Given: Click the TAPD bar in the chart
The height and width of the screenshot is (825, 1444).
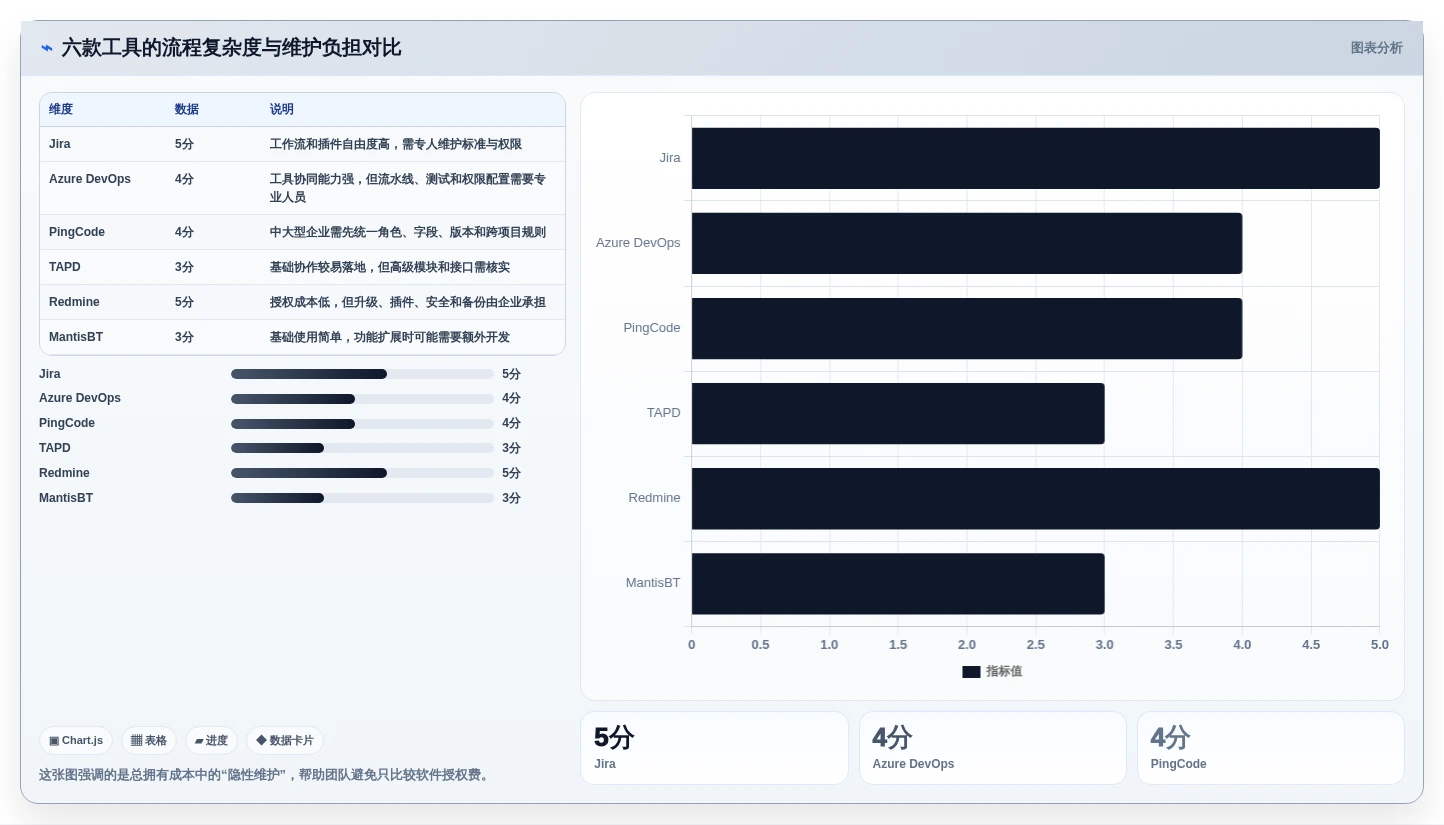Looking at the screenshot, I should click(898, 413).
